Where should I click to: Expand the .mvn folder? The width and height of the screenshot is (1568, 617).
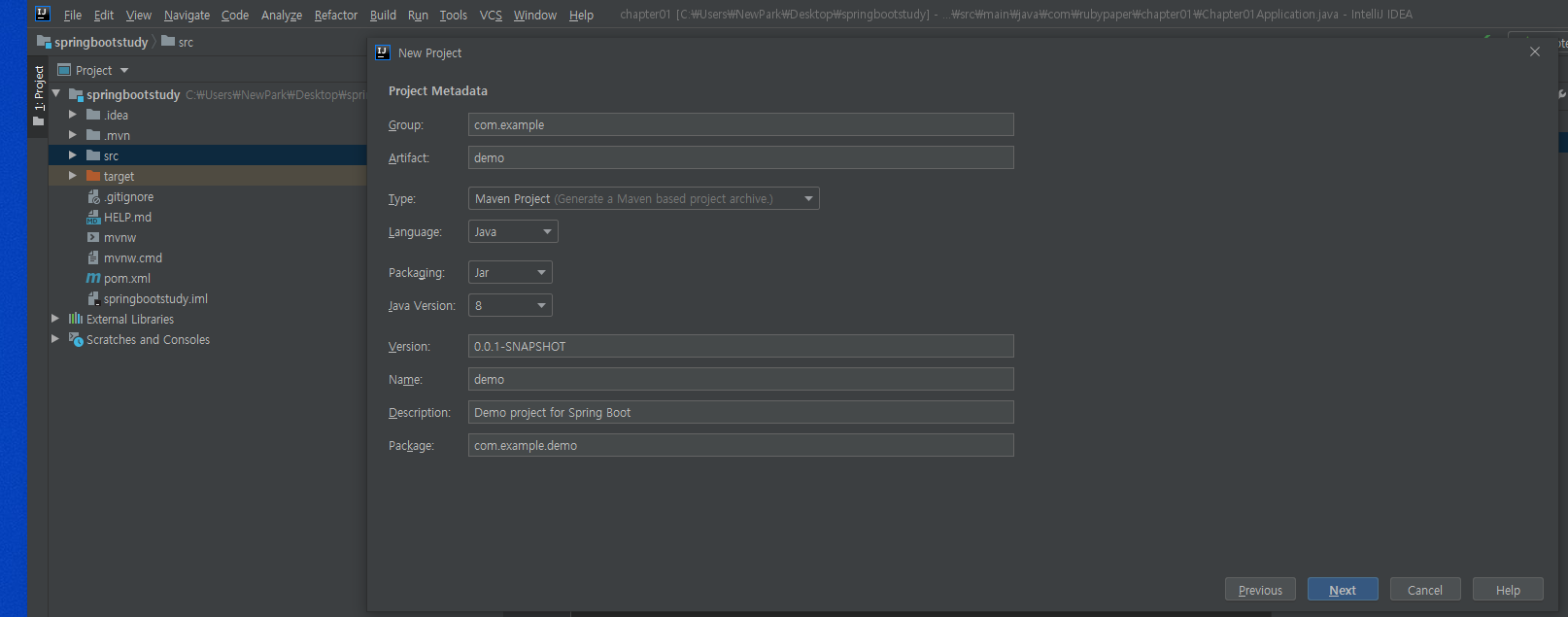click(73, 135)
